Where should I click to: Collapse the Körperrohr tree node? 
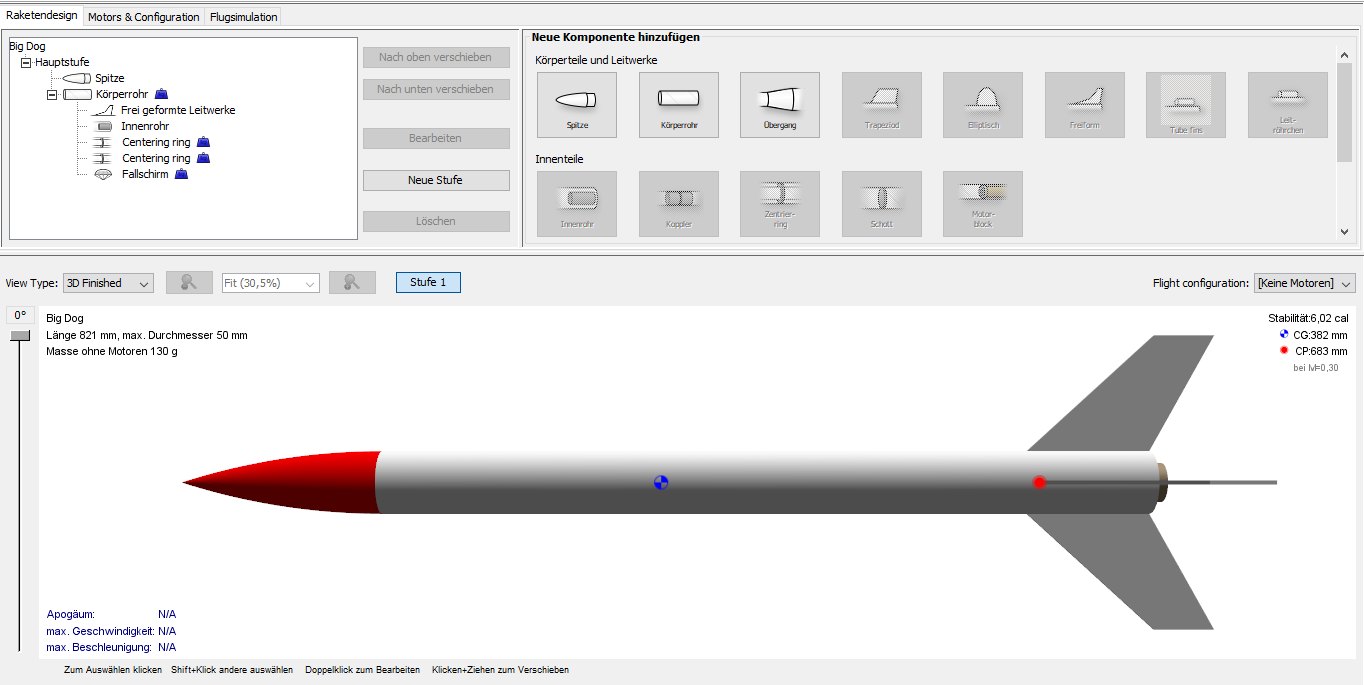click(52, 94)
